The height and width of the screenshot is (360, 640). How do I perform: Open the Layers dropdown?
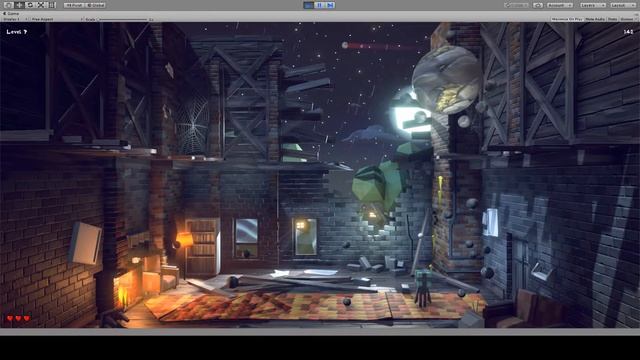pos(593,5)
